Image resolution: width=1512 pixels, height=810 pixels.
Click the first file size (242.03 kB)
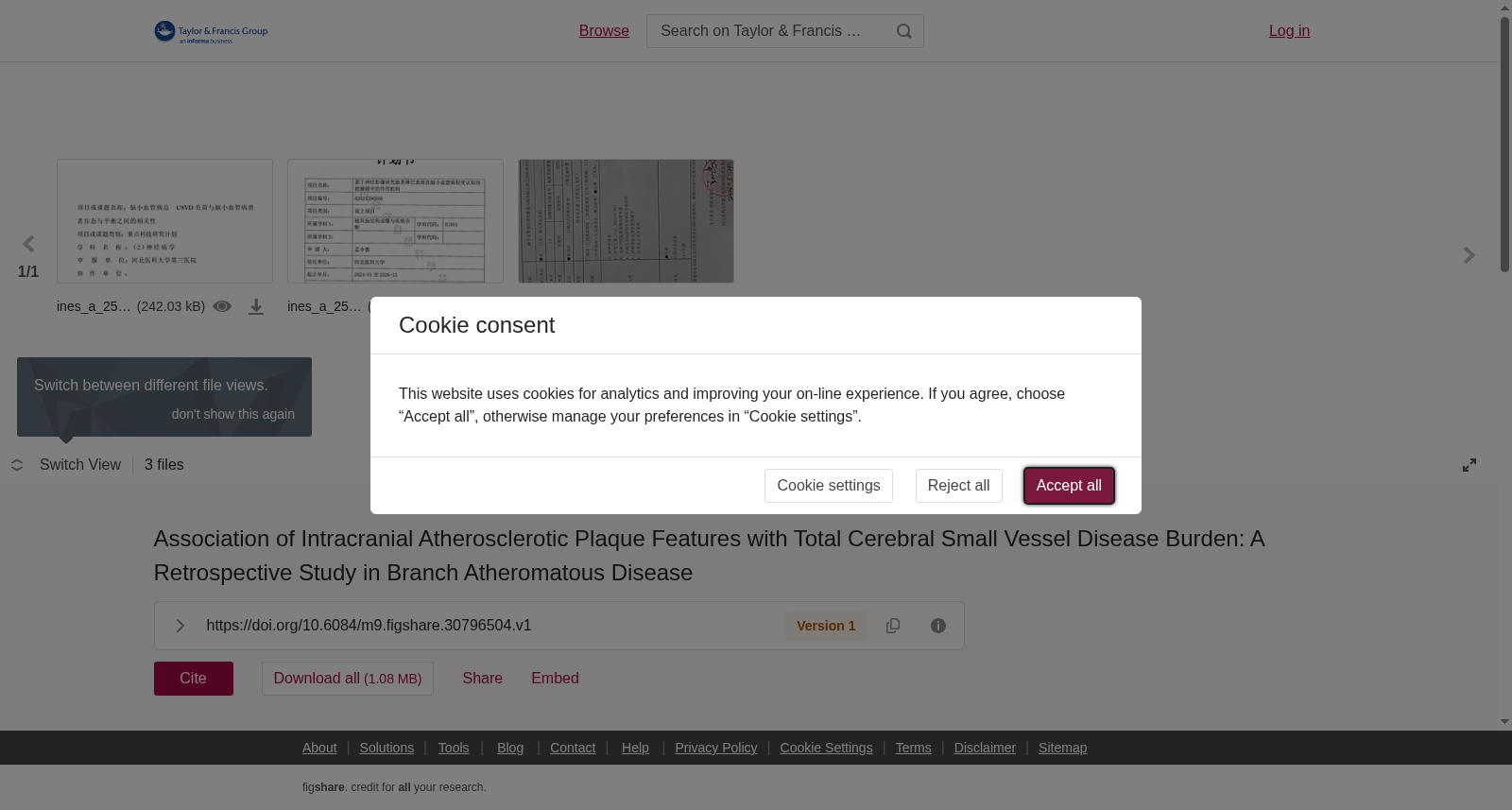(x=171, y=306)
